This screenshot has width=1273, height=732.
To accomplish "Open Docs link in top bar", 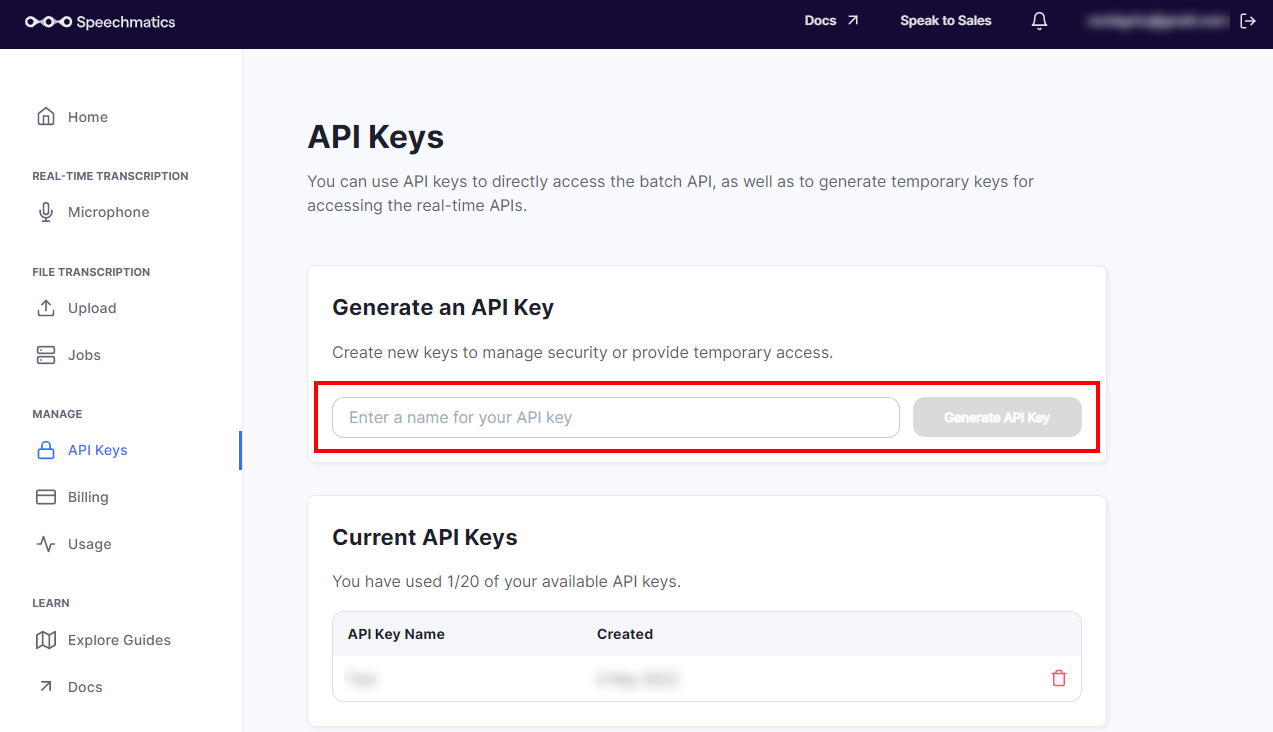I will 831,21.
